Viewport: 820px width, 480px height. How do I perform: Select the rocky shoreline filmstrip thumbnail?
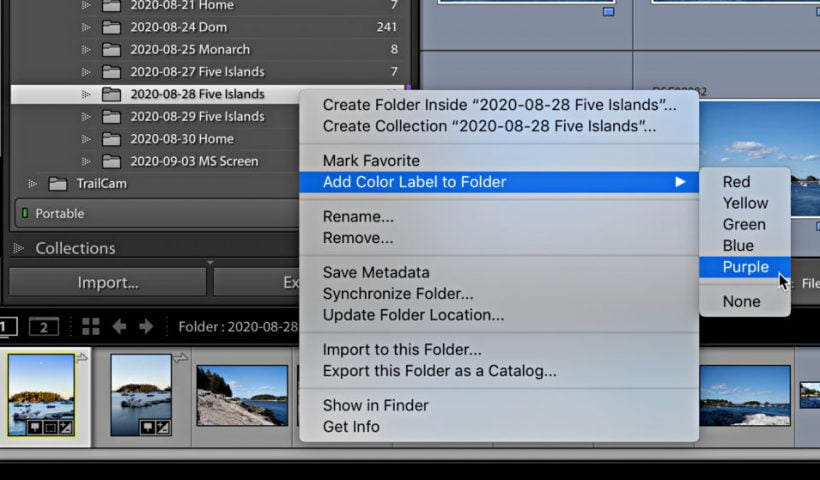coord(241,395)
